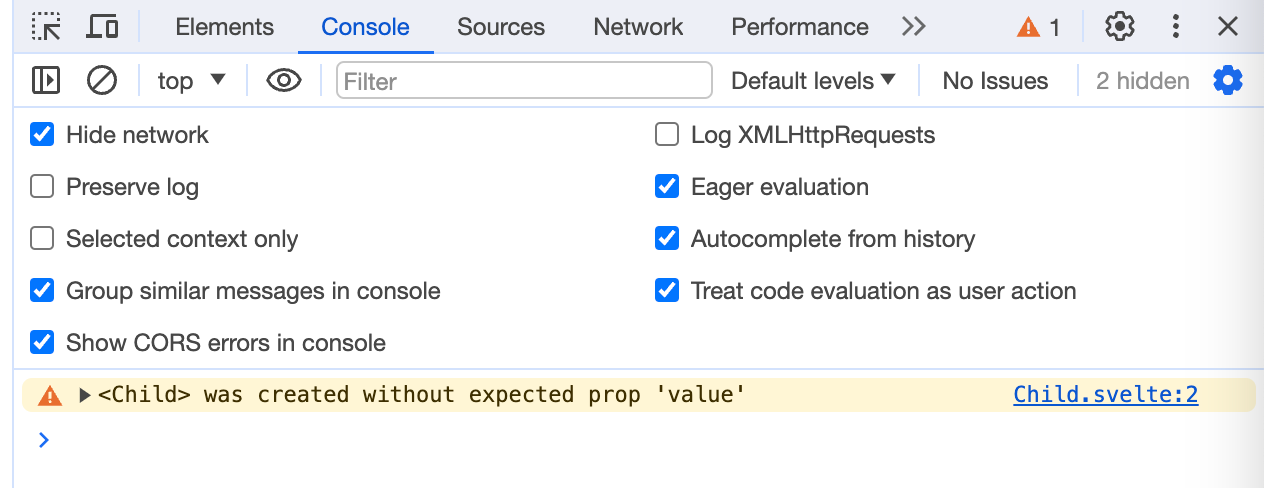Open the Child.svelte:2 source link

(1105, 394)
